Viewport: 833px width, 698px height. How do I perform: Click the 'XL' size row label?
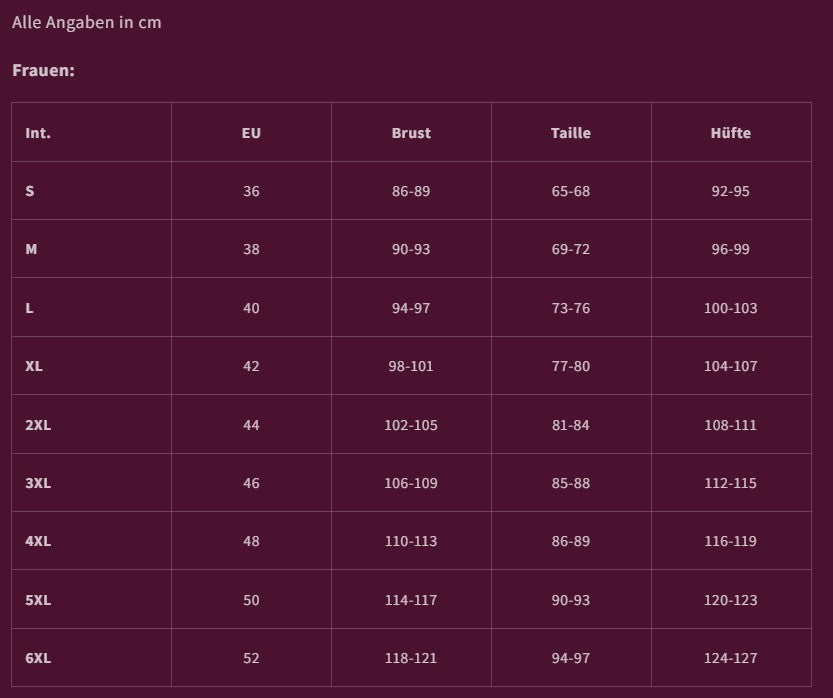tap(34, 366)
